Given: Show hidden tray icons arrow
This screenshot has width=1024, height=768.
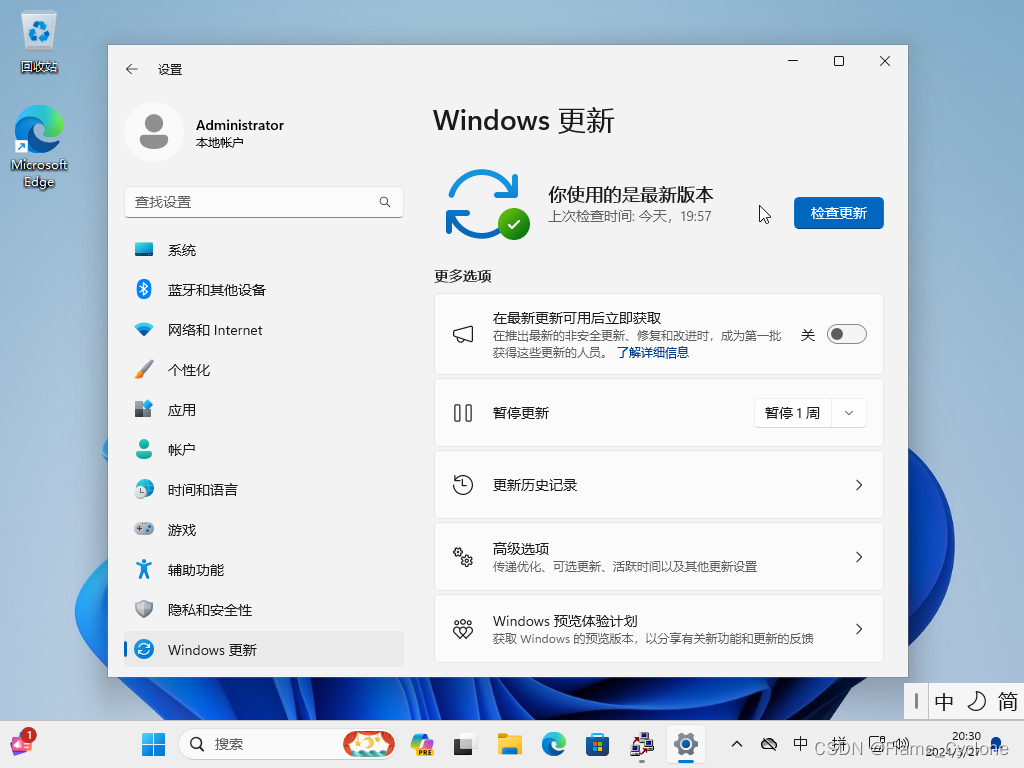Looking at the screenshot, I should 737,744.
